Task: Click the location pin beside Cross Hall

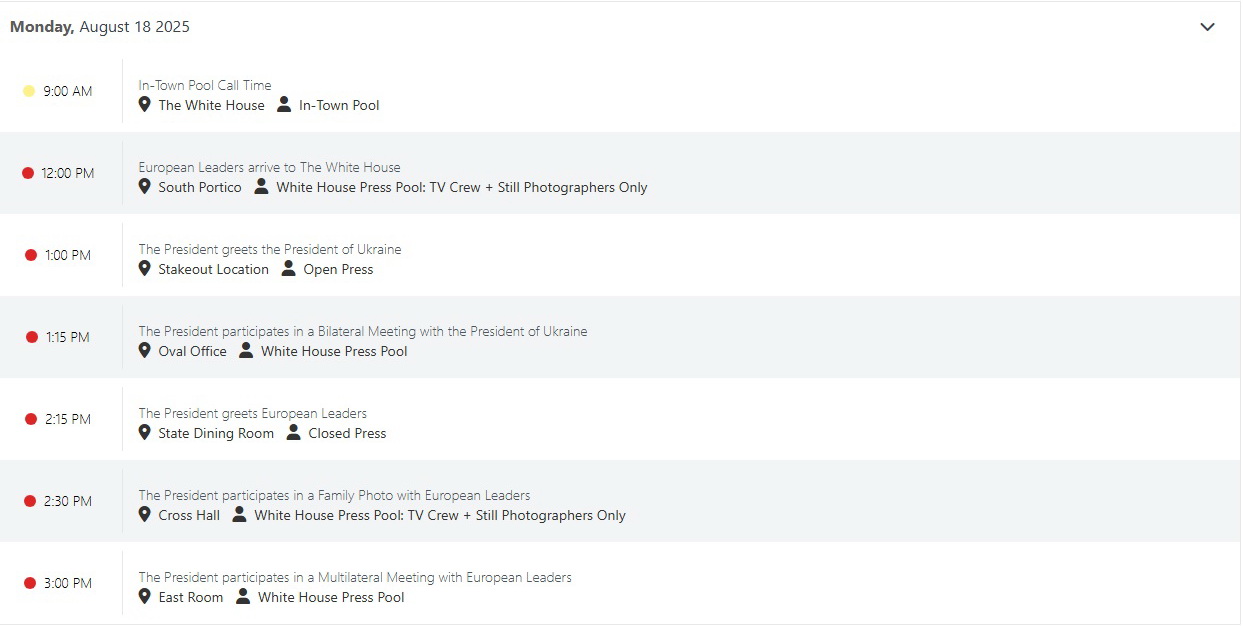Action: 145,515
